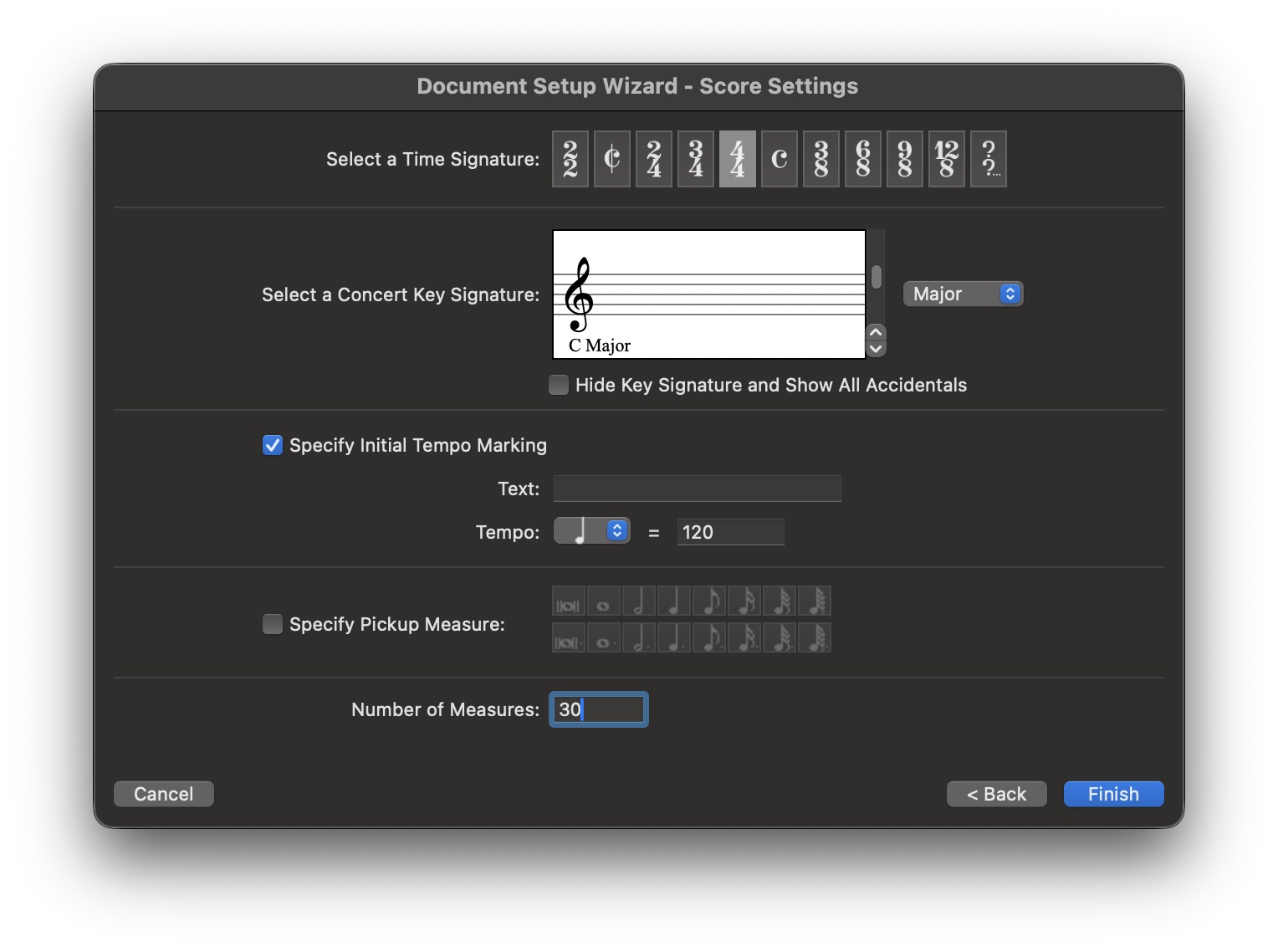Enable the Specify Pickup Measure checkbox

point(273,624)
